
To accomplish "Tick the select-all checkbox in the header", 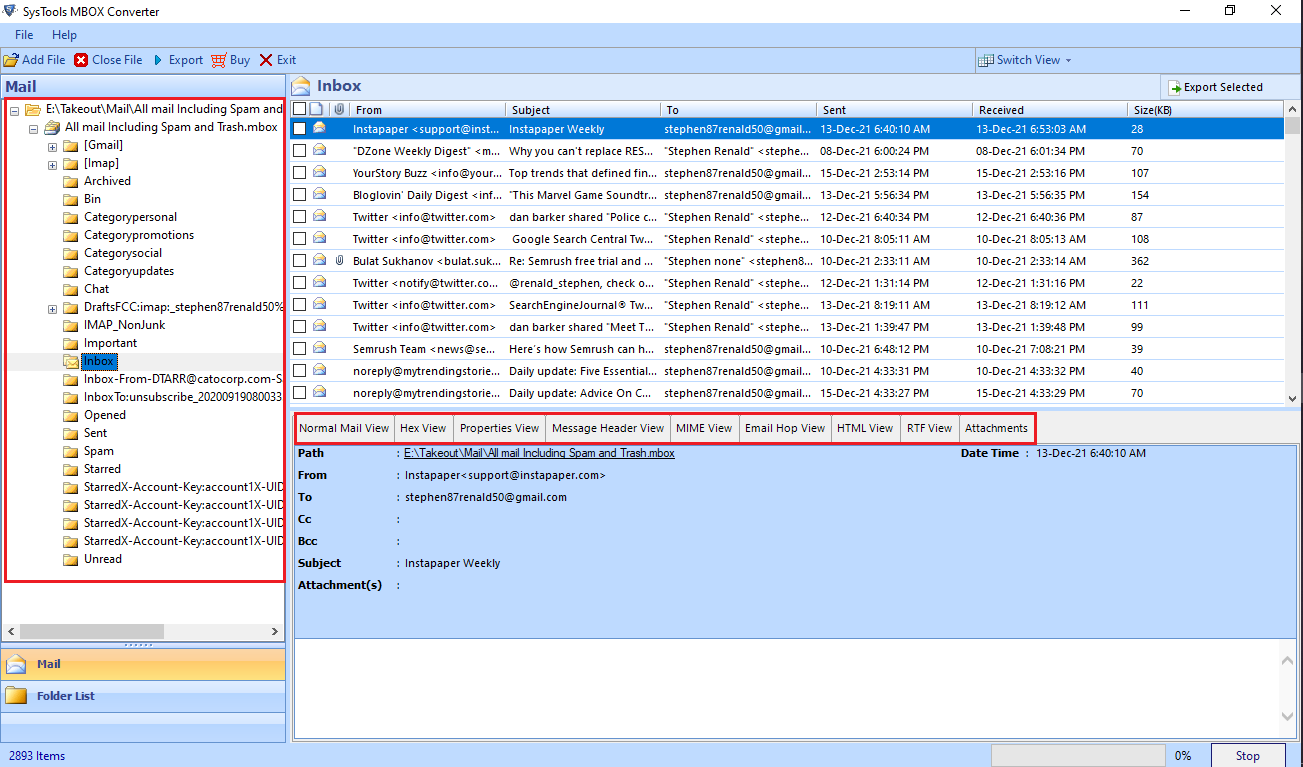I will (299, 109).
